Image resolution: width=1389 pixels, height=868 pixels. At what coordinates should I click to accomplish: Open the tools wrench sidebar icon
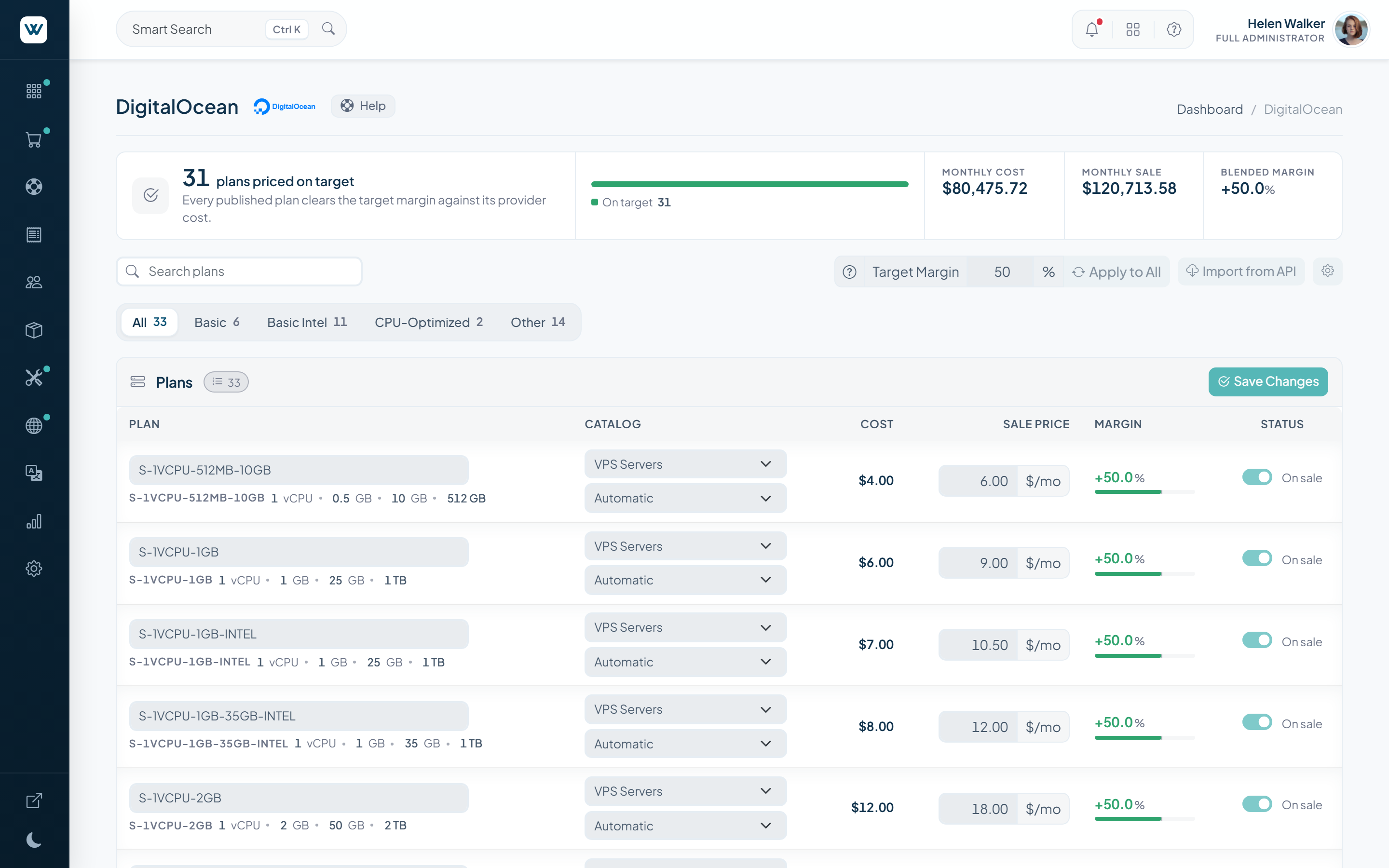point(34,377)
